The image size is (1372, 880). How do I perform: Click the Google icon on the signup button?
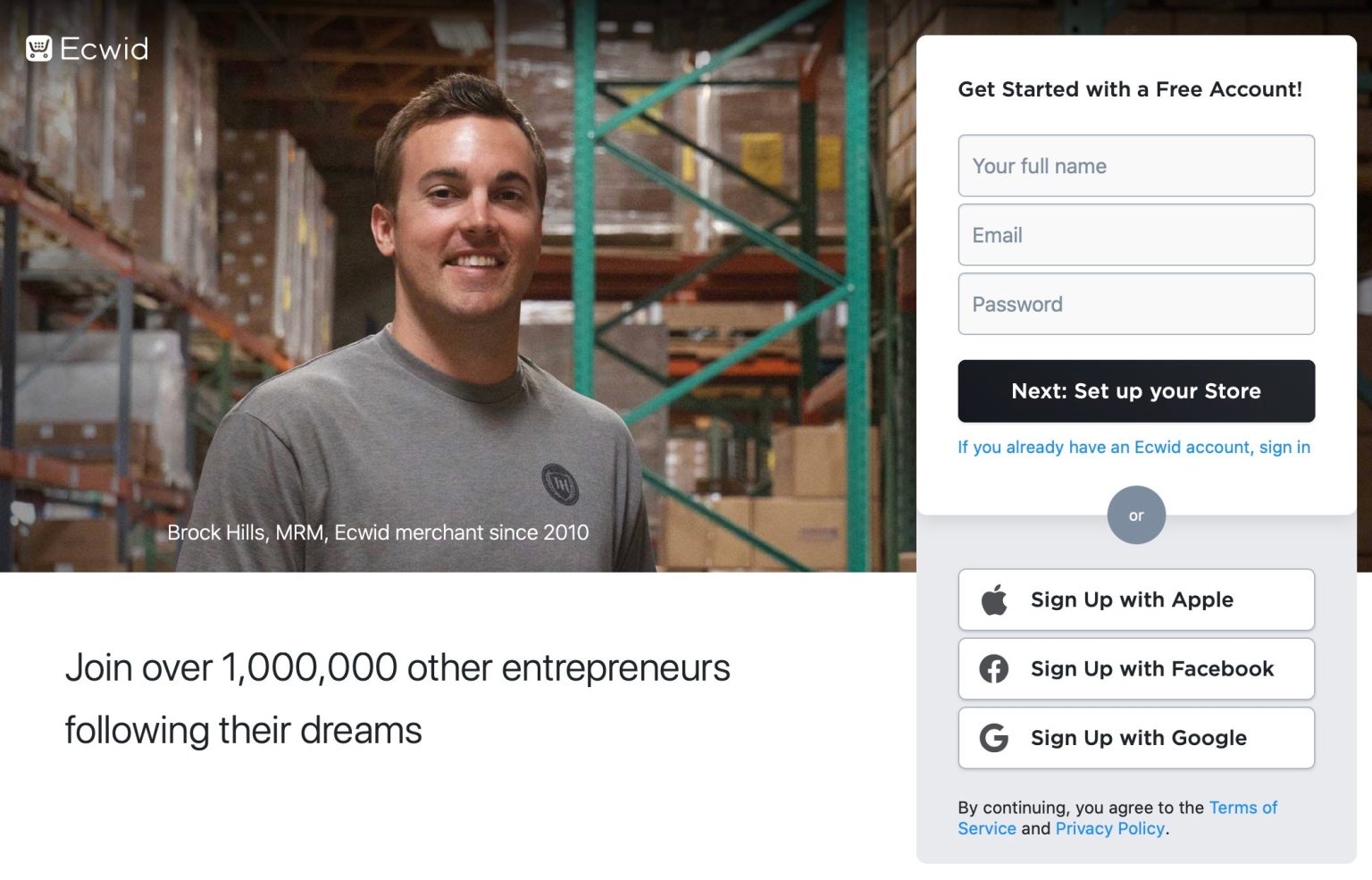coord(995,737)
